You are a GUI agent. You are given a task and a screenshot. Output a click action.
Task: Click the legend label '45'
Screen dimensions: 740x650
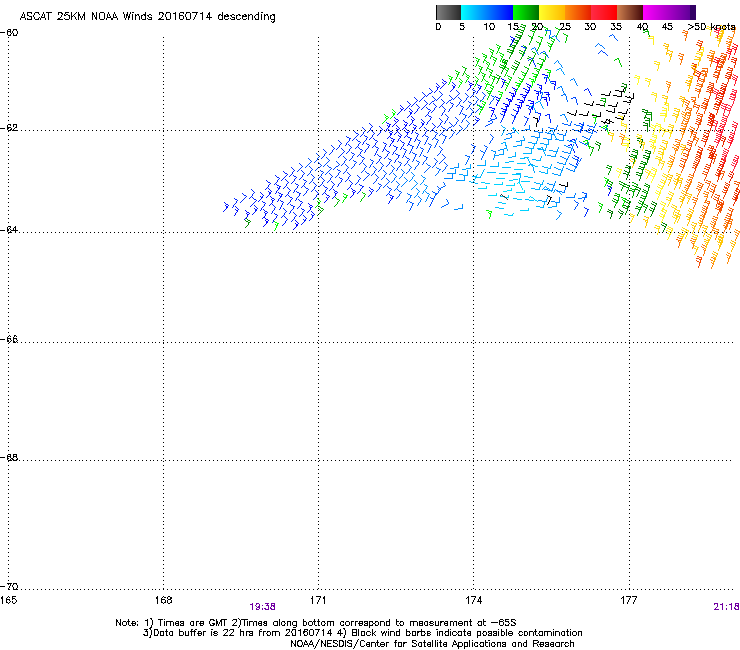667,27
